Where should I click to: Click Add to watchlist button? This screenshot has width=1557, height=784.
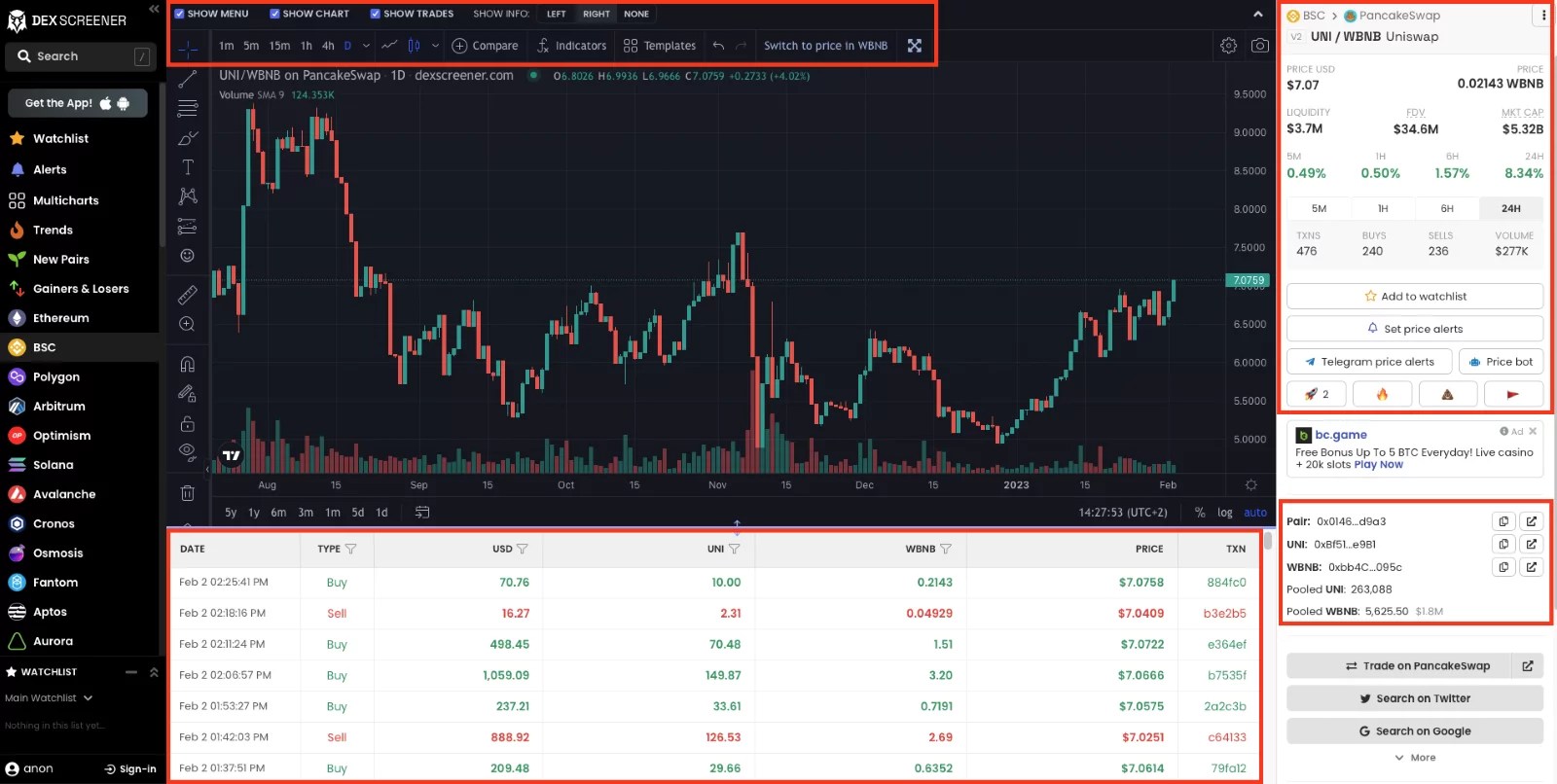[1415, 297]
